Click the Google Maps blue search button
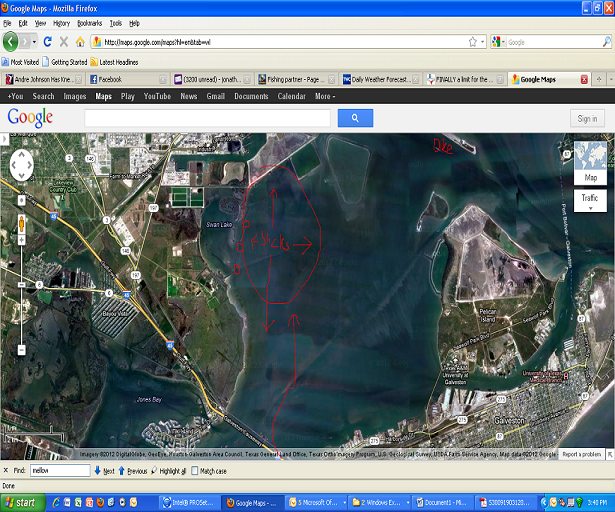Screen dimensions: 615x512 (355, 118)
